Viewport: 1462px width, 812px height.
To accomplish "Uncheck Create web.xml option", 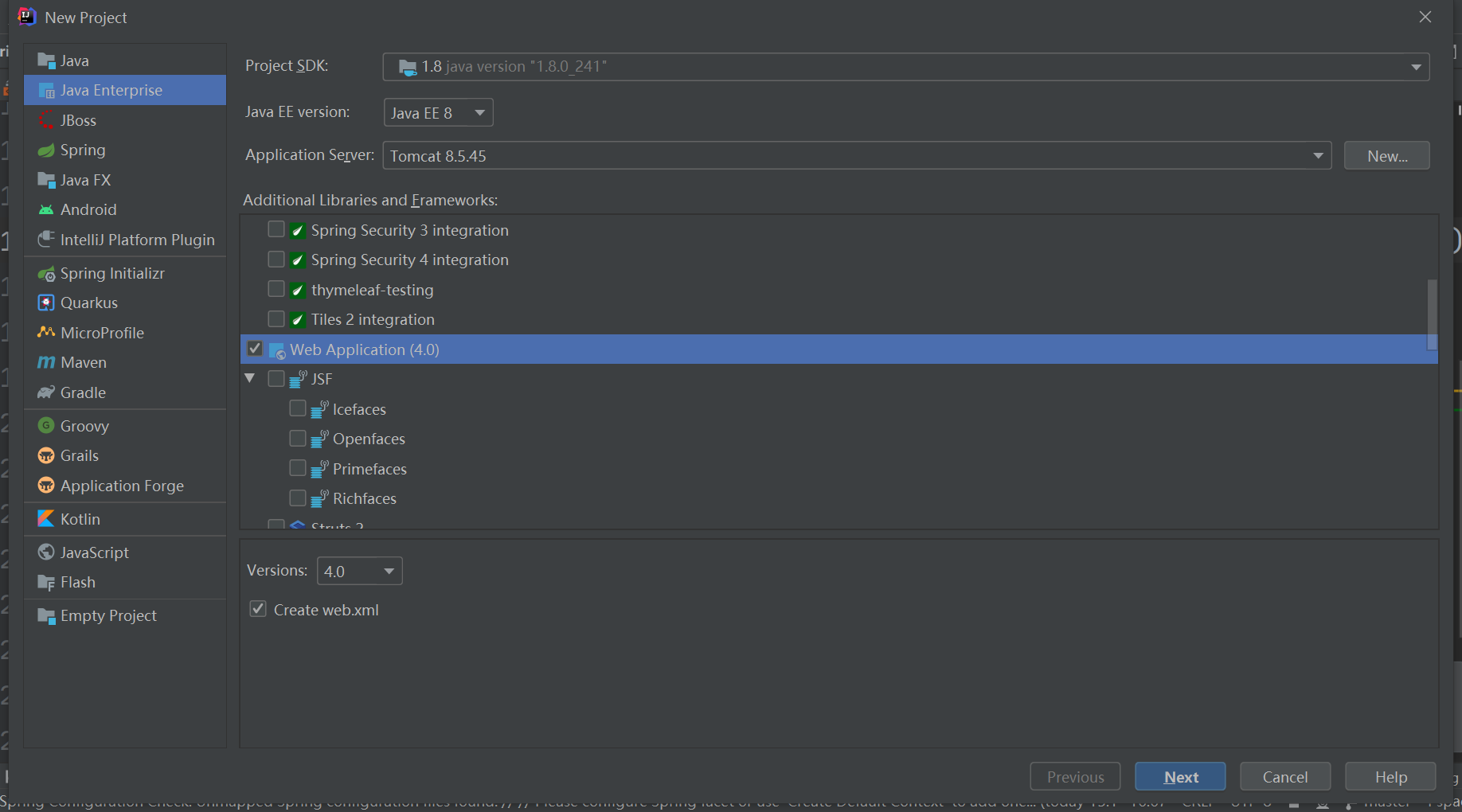I will click(258, 609).
